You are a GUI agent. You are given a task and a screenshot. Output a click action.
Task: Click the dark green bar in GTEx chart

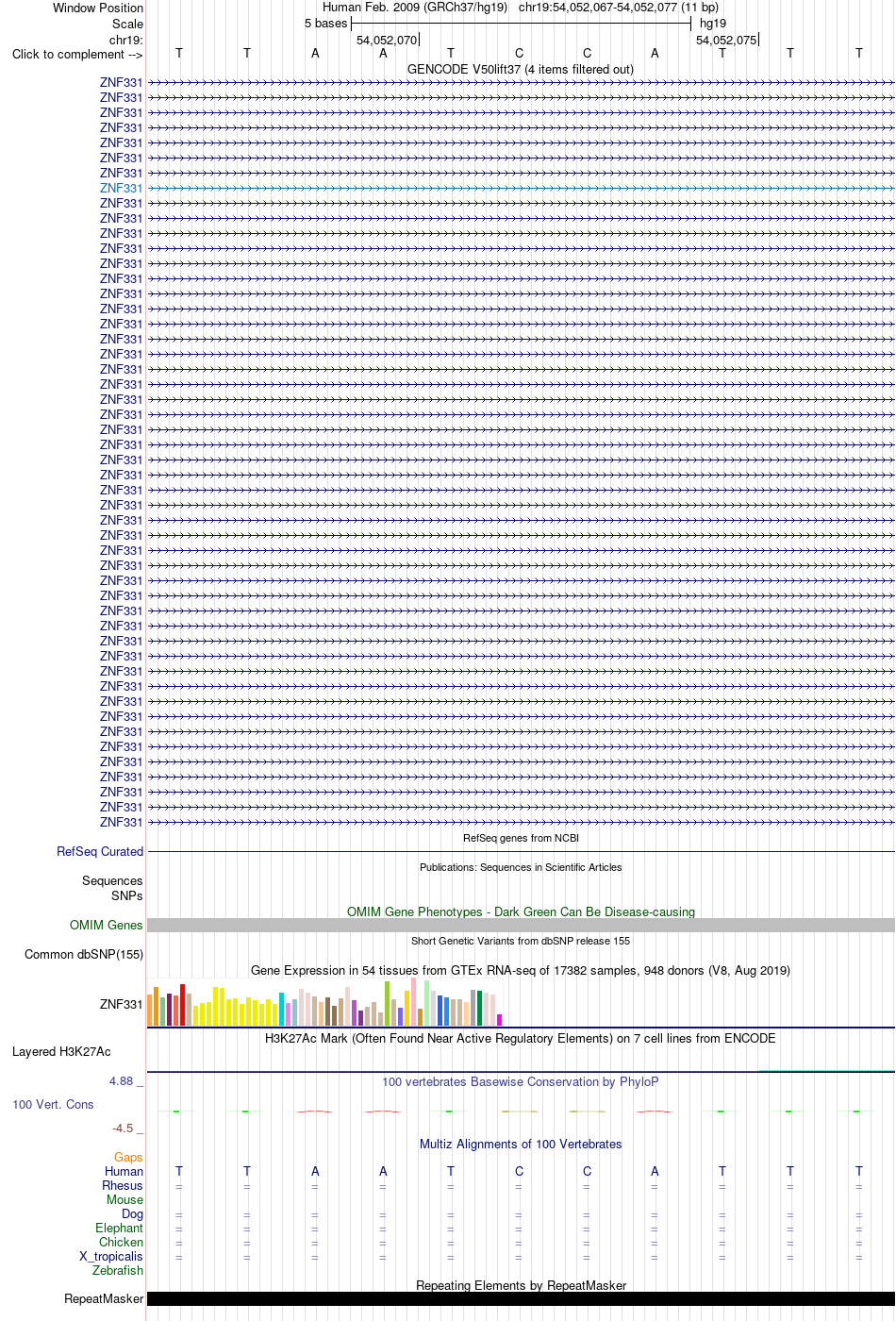click(480, 1009)
